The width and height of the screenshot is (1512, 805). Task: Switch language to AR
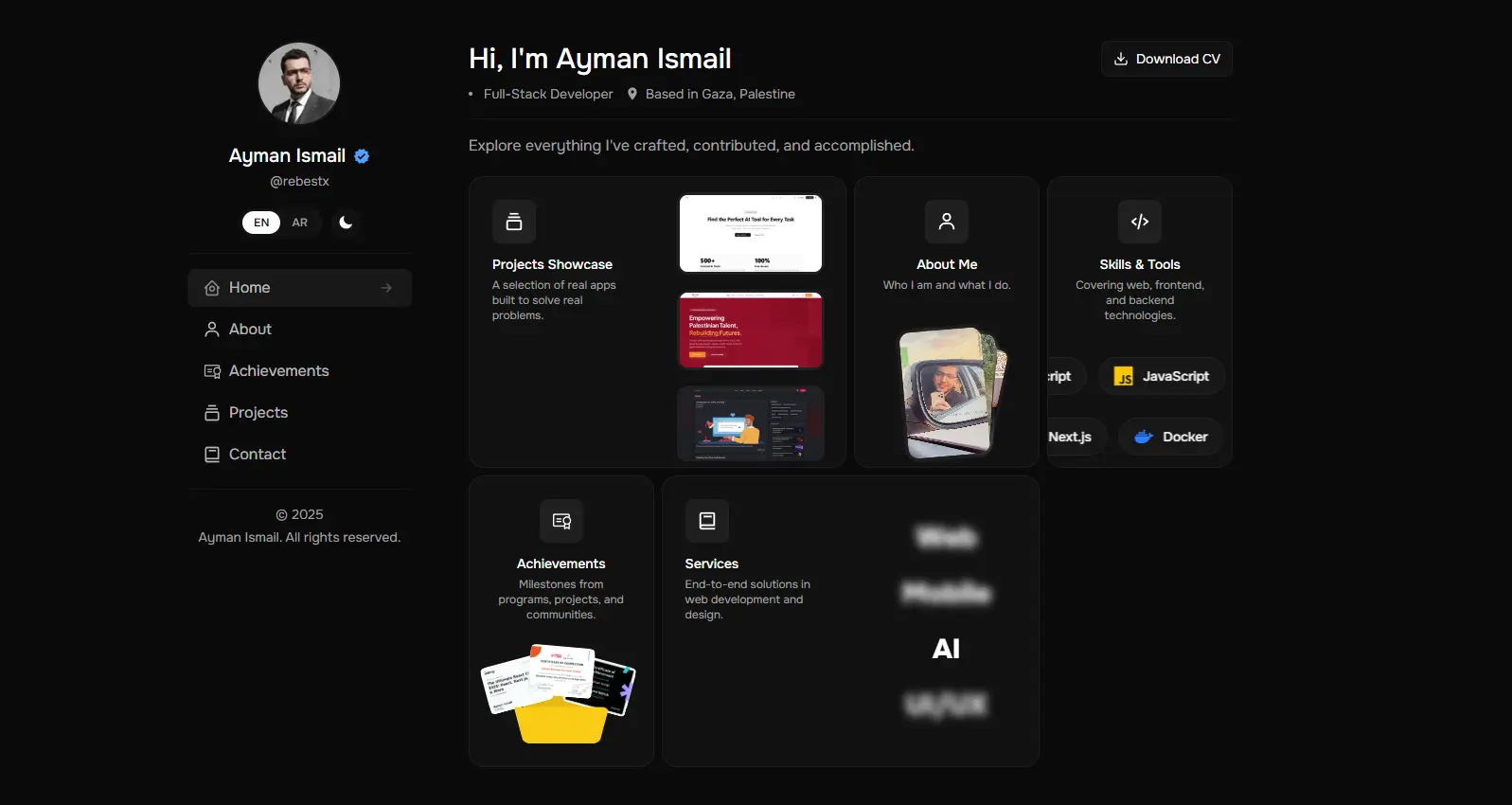pyautogui.click(x=300, y=223)
